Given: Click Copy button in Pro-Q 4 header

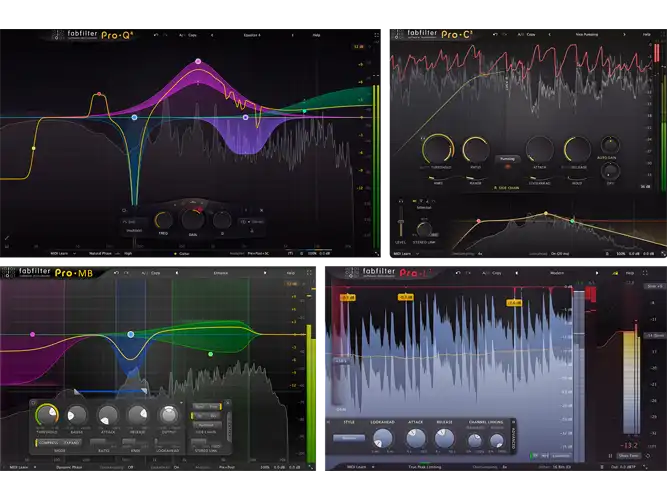Looking at the screenshot, I should pyautogui.click(x=192, y=35).
